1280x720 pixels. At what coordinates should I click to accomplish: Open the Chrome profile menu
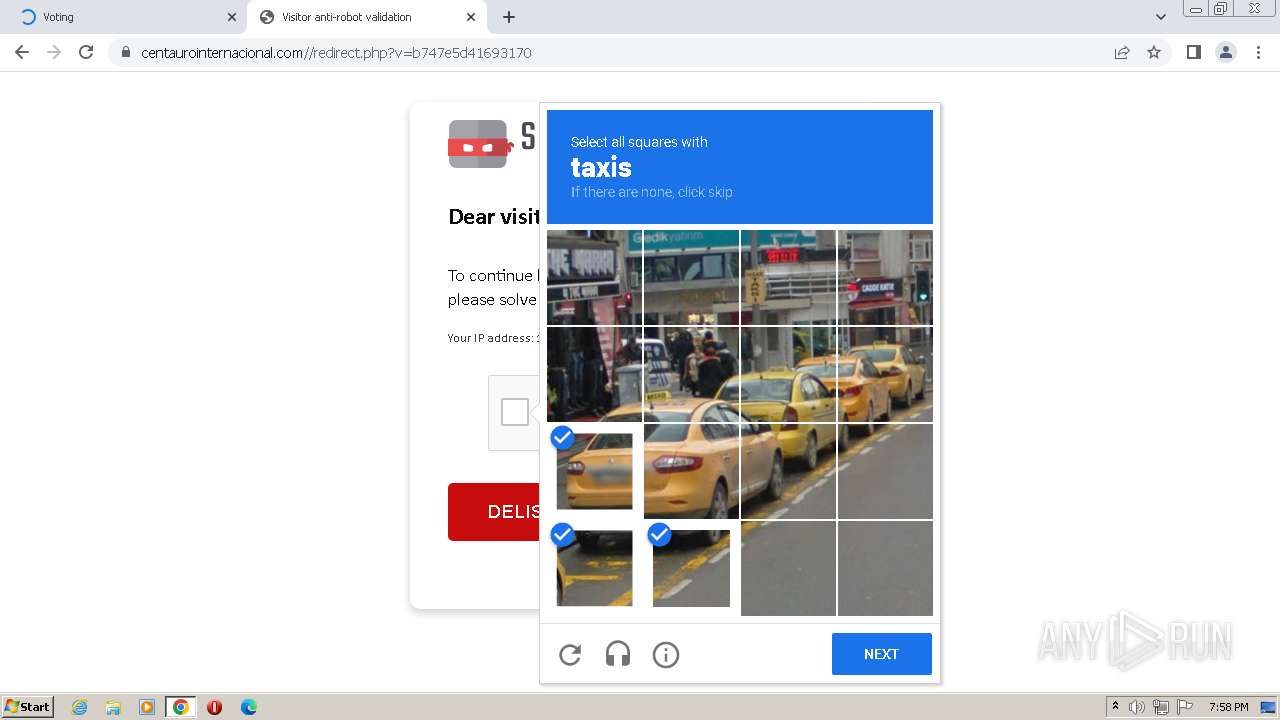[1226, 52]
